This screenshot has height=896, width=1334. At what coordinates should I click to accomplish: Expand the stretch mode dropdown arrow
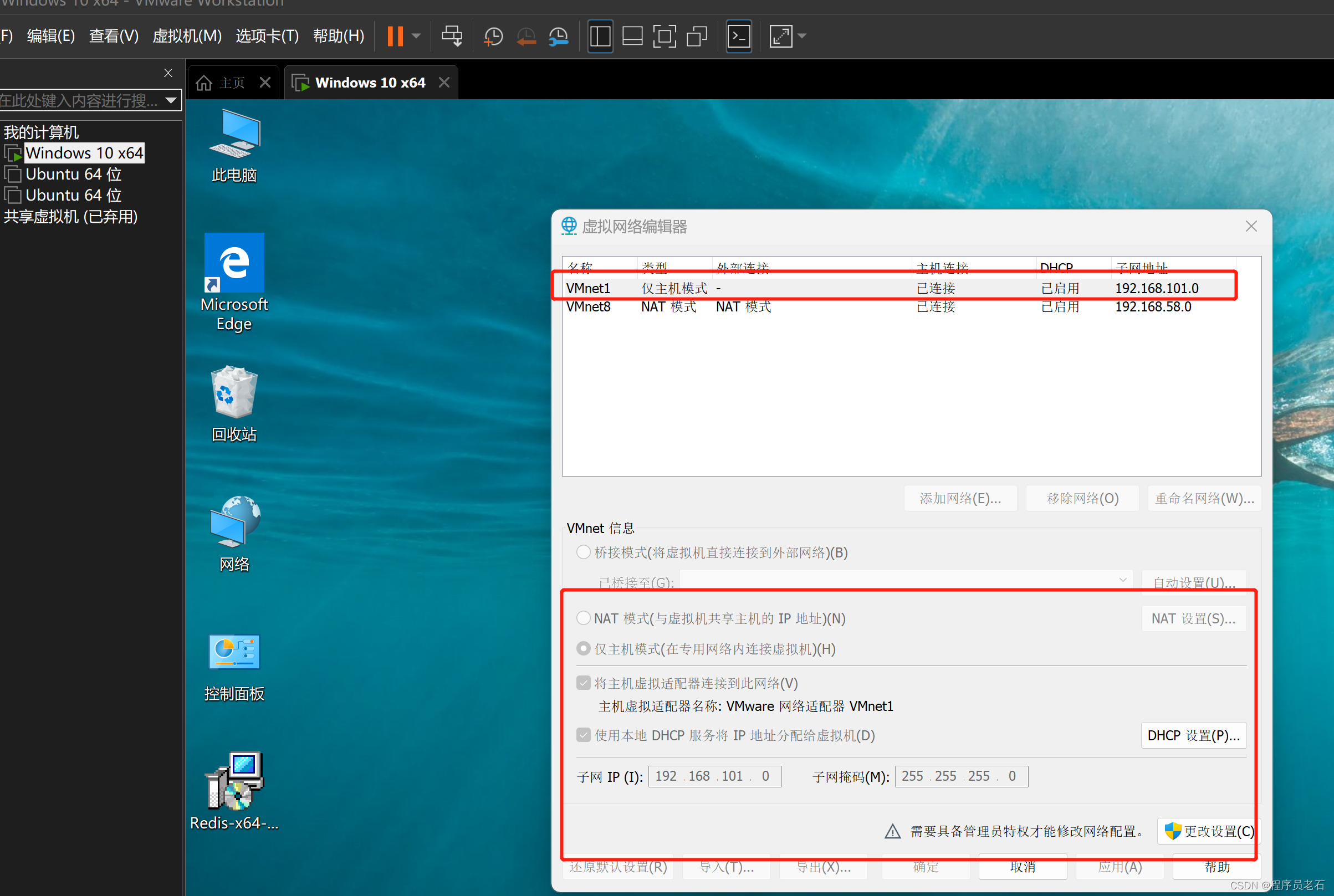tap(802, 36)
